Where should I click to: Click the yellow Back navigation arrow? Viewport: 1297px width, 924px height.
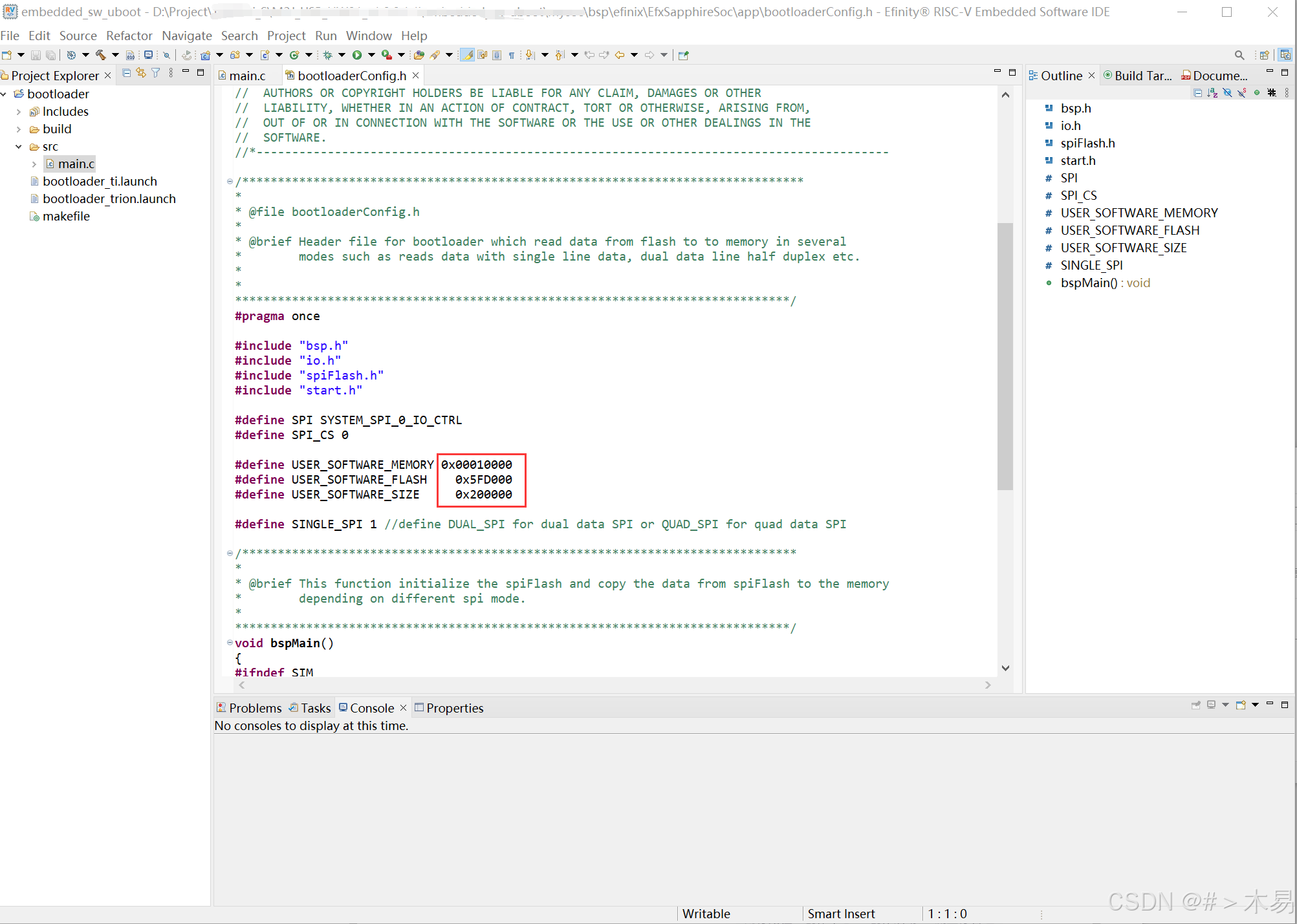click(x=620, y=55)
